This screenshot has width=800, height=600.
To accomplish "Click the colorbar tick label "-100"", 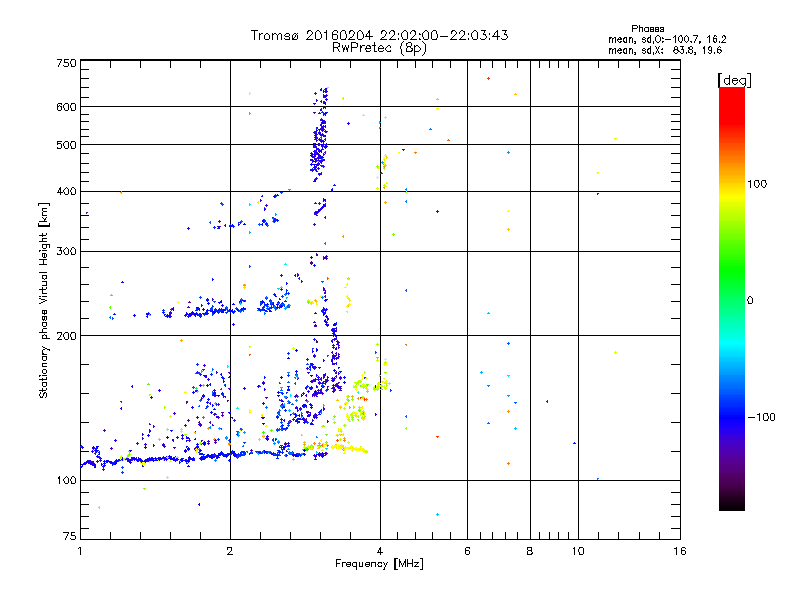I will tap(762, 417).
